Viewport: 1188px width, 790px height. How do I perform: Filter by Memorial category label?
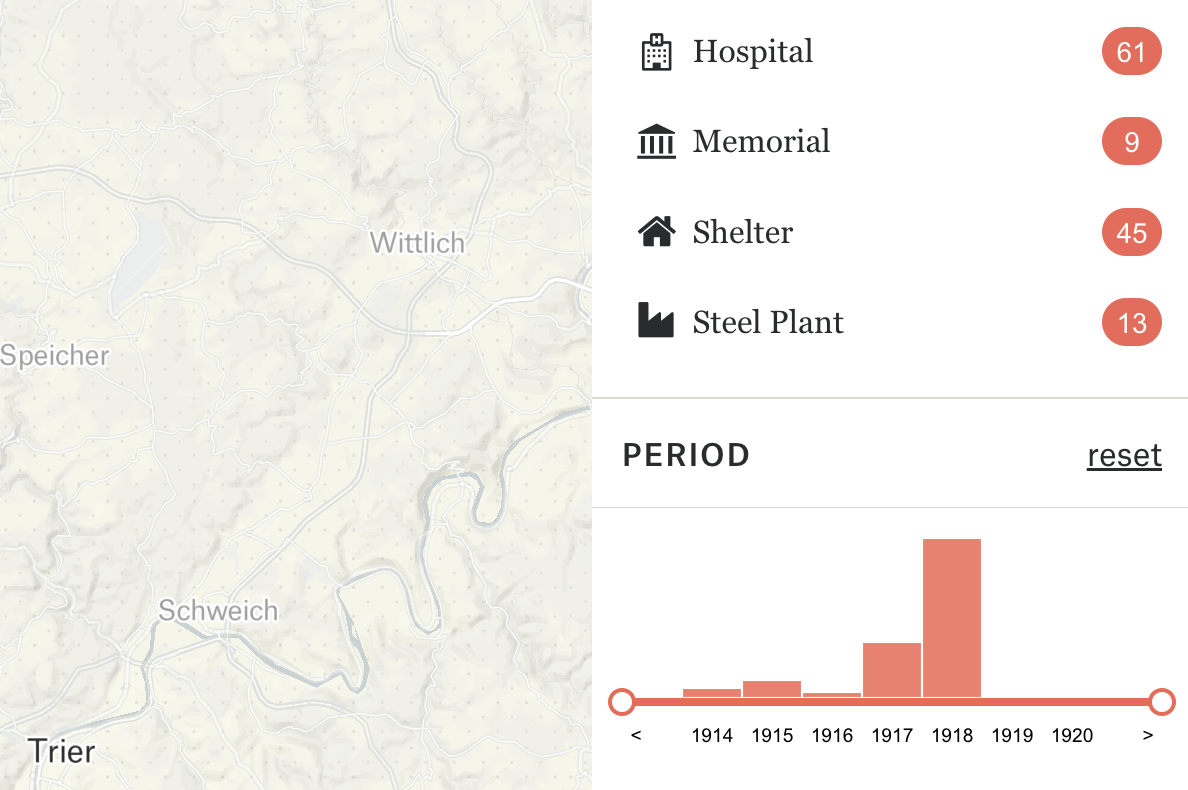[x=761, y=142]
